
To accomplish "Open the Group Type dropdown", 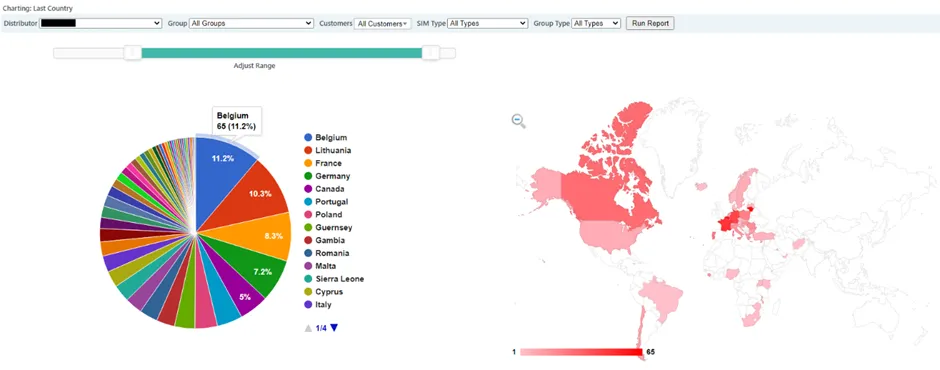I will [x=596, y=23].
